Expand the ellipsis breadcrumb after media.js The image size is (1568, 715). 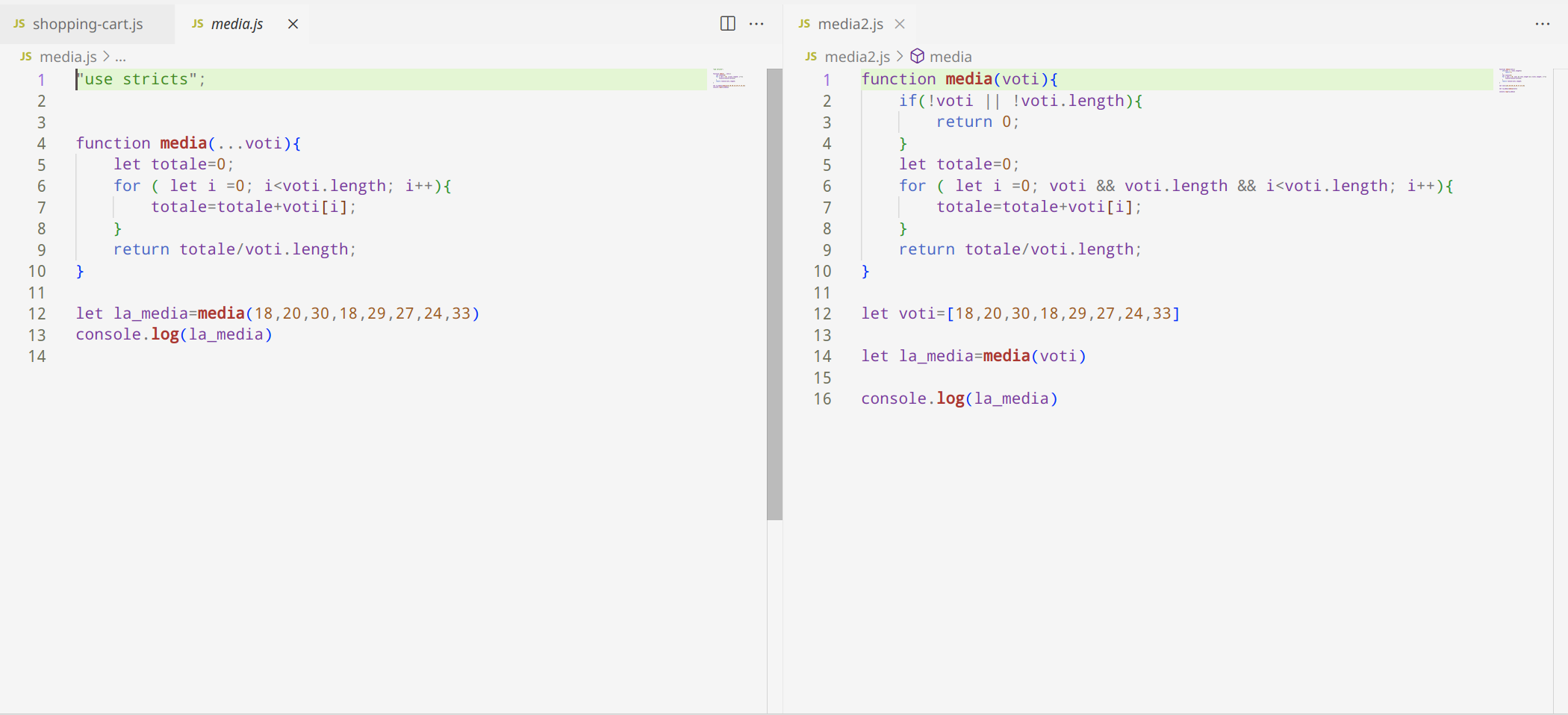point(121,57)
